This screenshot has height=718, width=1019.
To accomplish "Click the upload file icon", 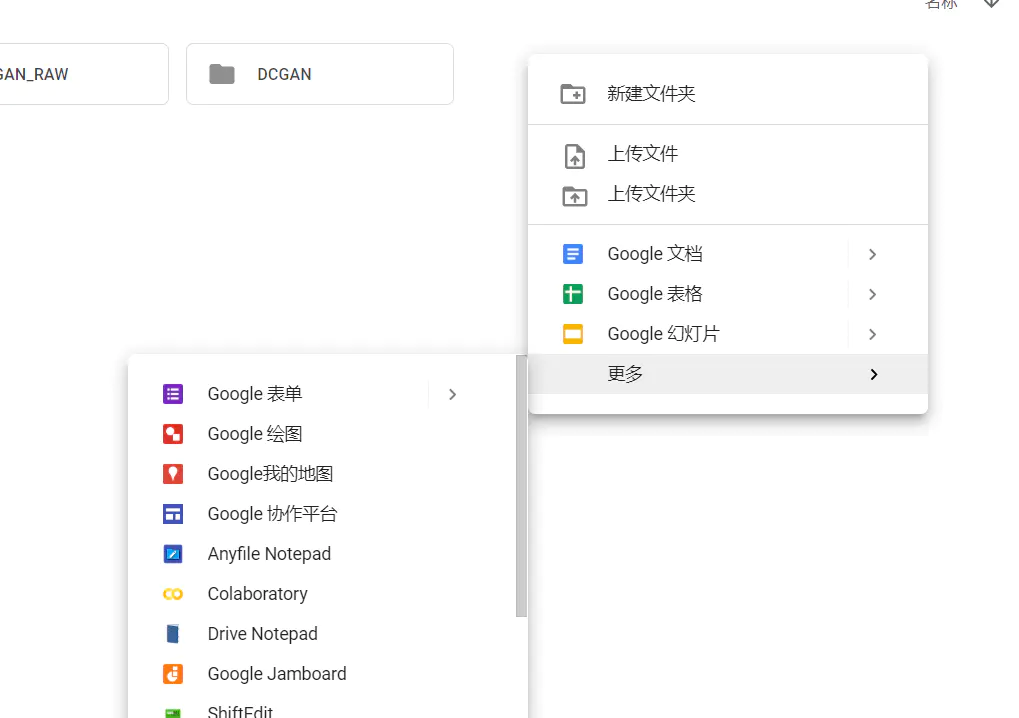I will pyautogui.click(x=574, y=156).
